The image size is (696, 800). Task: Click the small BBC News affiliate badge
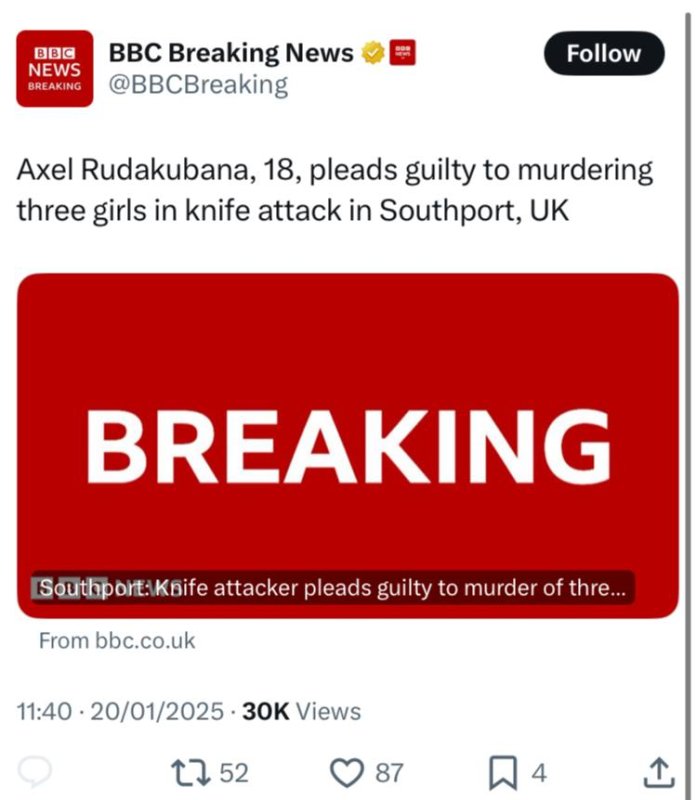click(x=402, y=53)
